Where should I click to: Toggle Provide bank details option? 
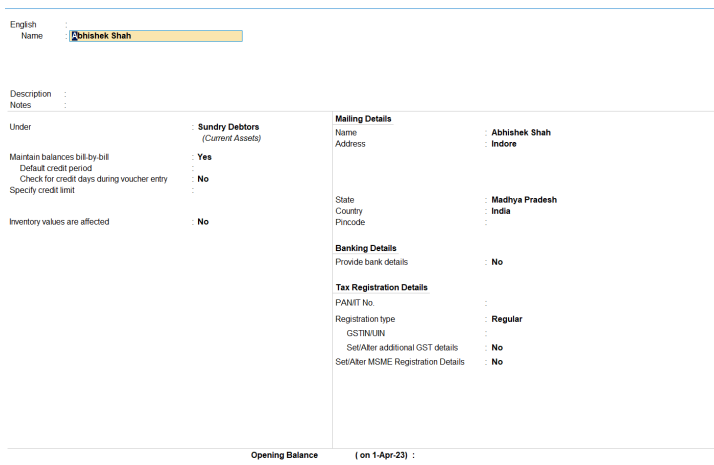[497, 262]
